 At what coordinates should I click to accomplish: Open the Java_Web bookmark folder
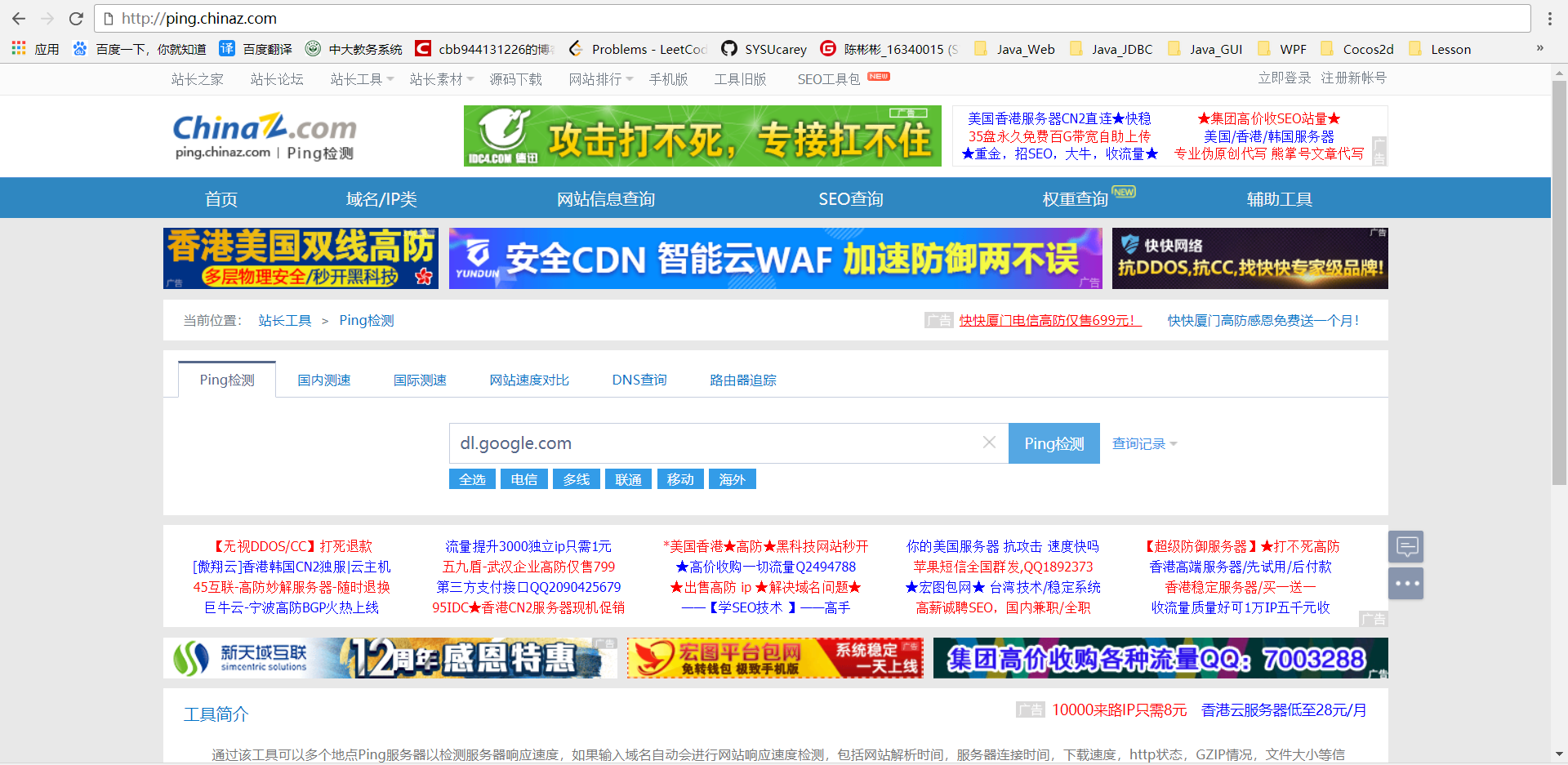1013,49
